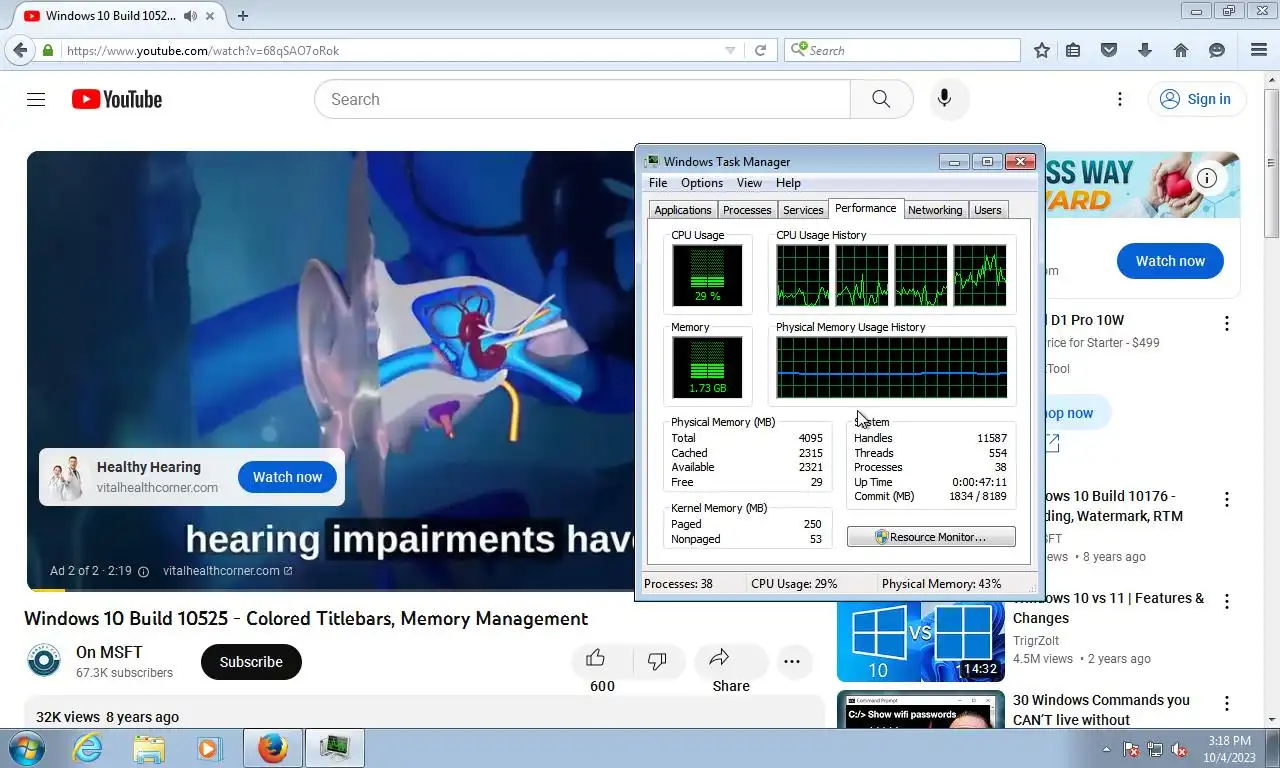Open File menu in Task Manager

(x=658, y=183)
